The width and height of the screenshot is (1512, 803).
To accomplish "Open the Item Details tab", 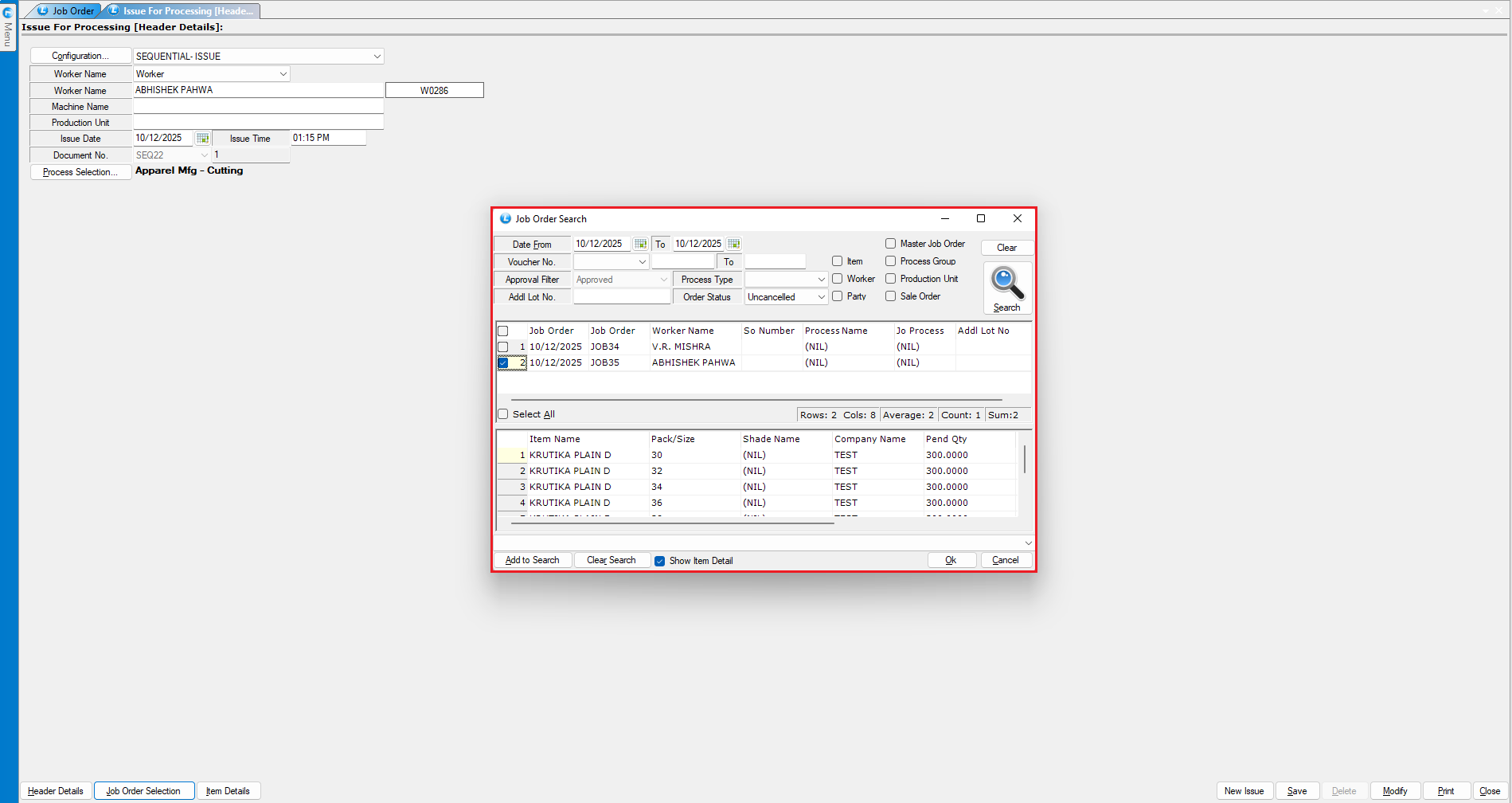I will pos(228,791).
